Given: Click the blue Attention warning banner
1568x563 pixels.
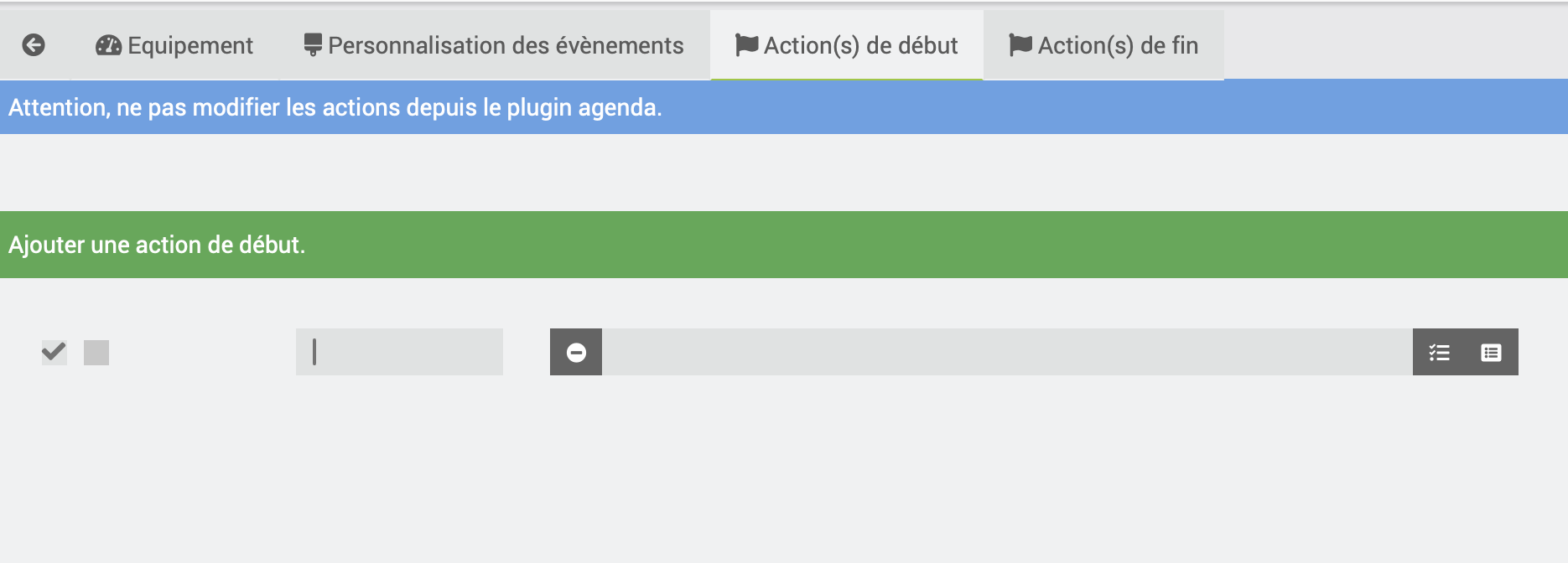Looking at the screenshot, I should (x=1006, y=107).
